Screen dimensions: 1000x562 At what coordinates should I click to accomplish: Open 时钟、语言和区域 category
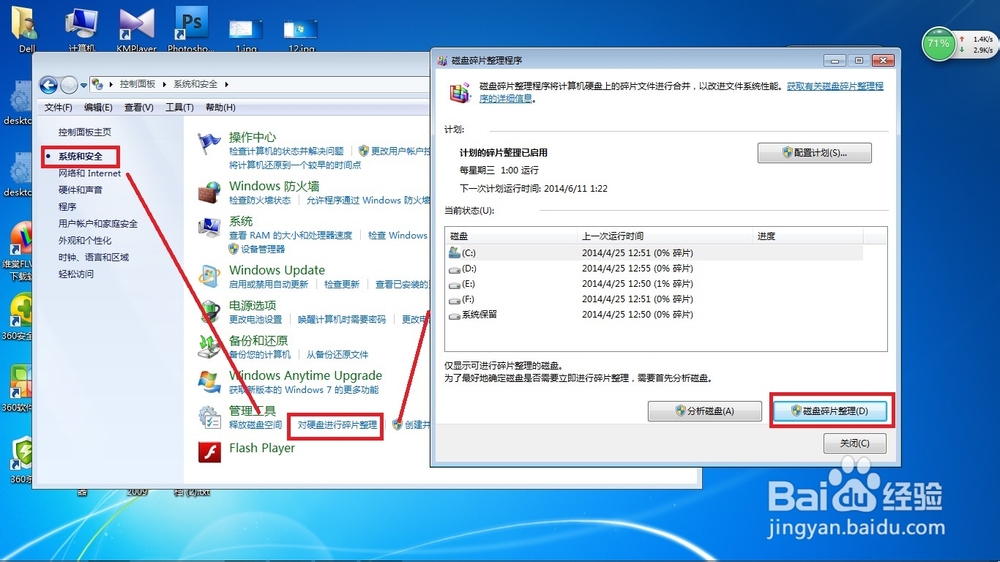click(94, 257)
